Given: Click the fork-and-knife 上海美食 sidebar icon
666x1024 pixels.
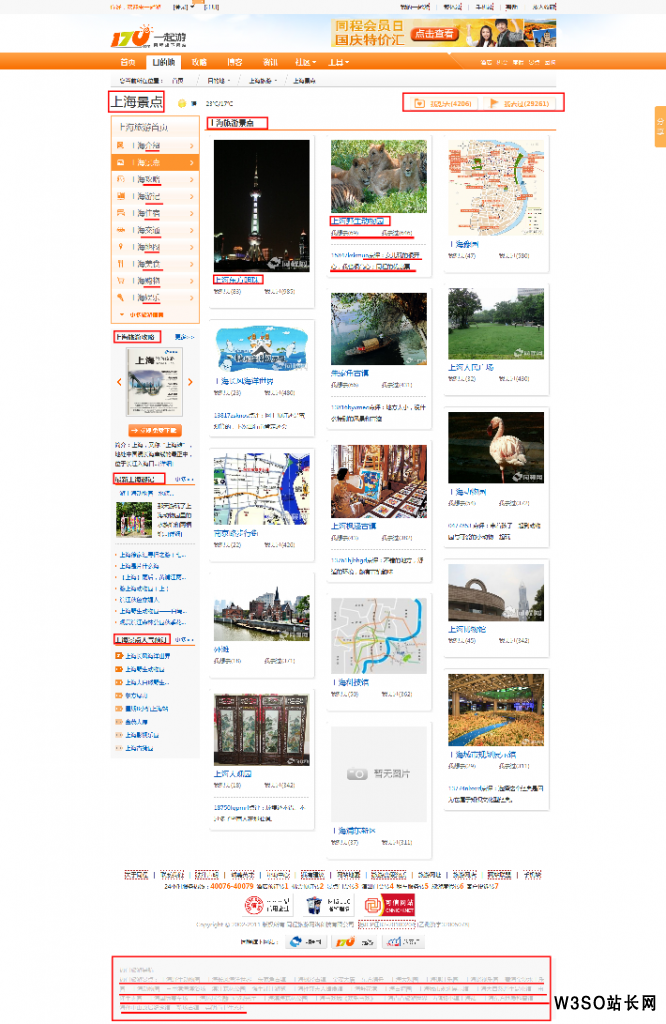Looking at the screenshot, I should tap(120, 264).
